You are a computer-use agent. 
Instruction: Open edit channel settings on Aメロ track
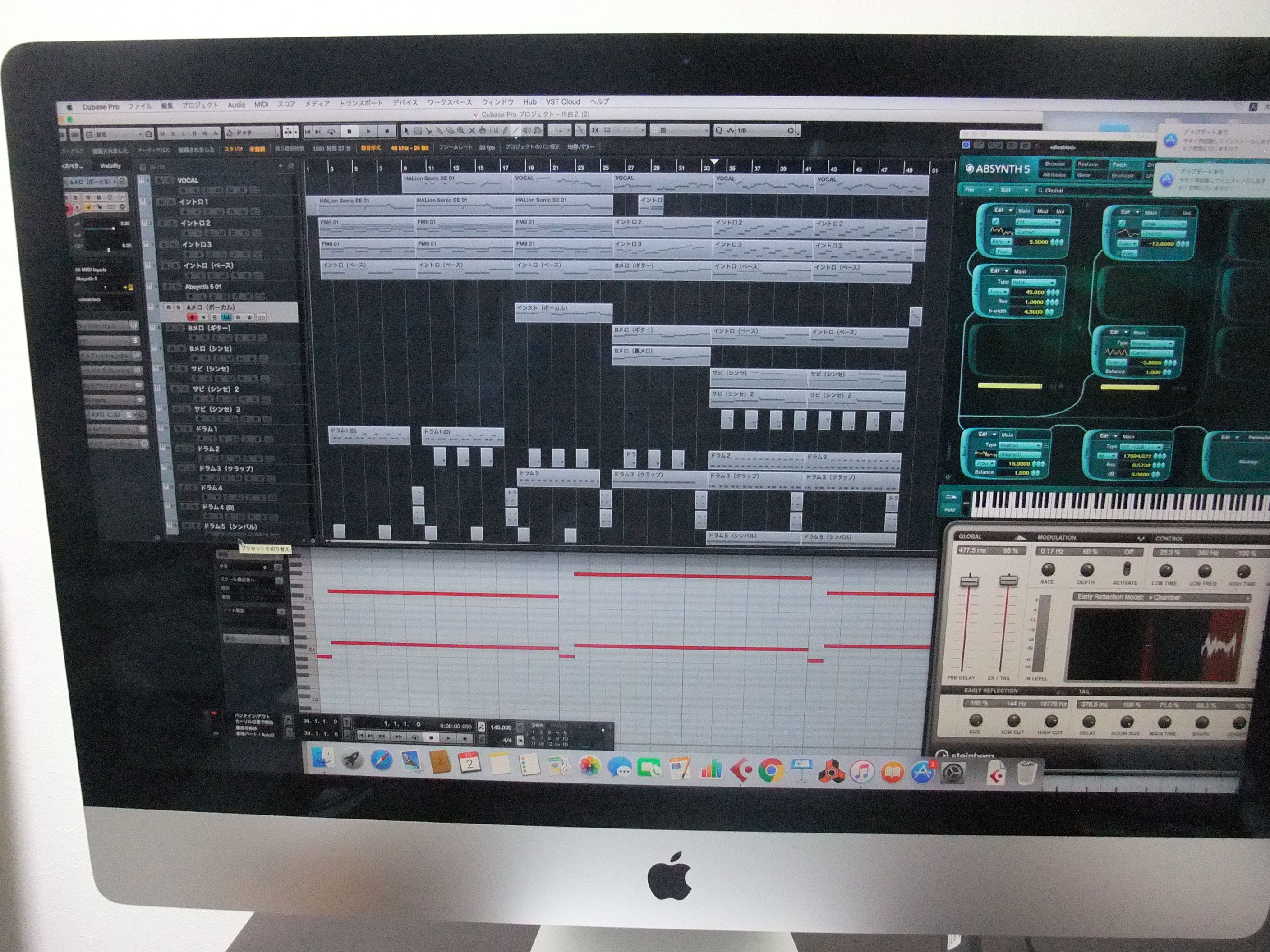click(215, 318)
